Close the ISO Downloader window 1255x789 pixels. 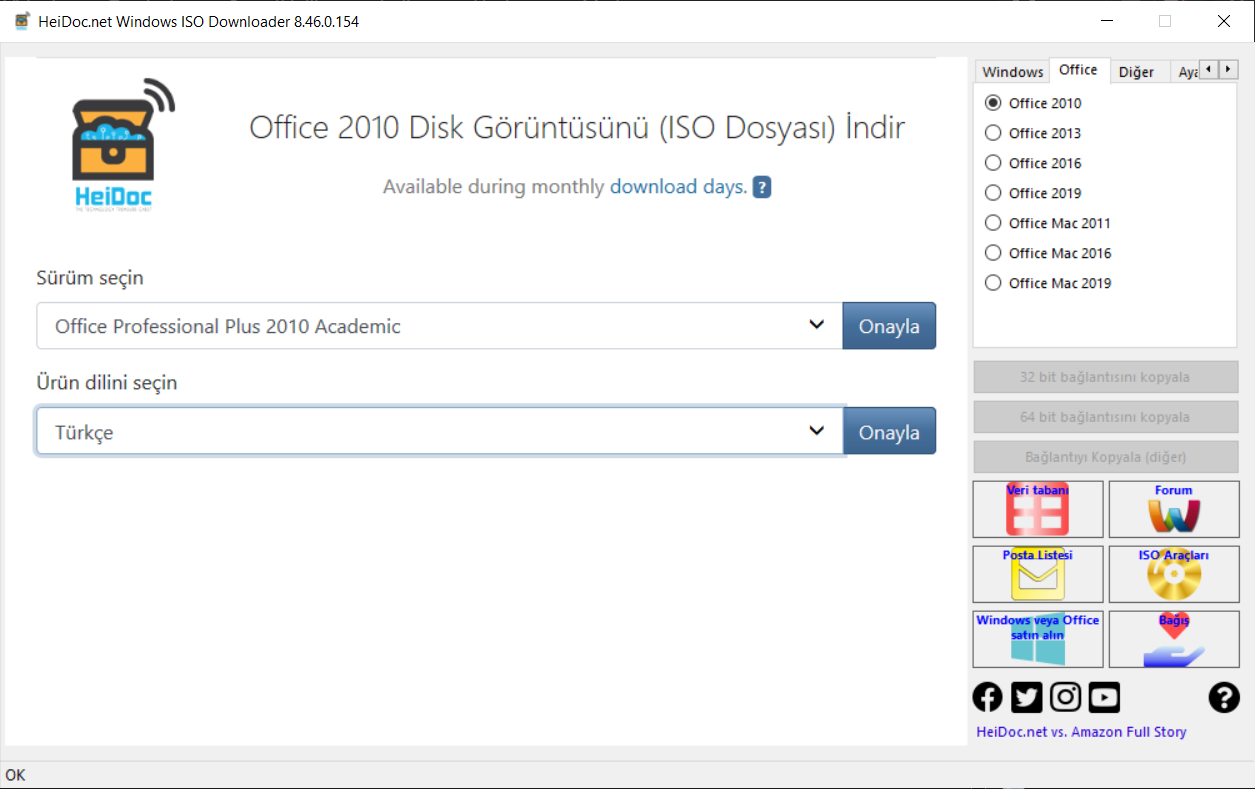tap(1224, 21)
